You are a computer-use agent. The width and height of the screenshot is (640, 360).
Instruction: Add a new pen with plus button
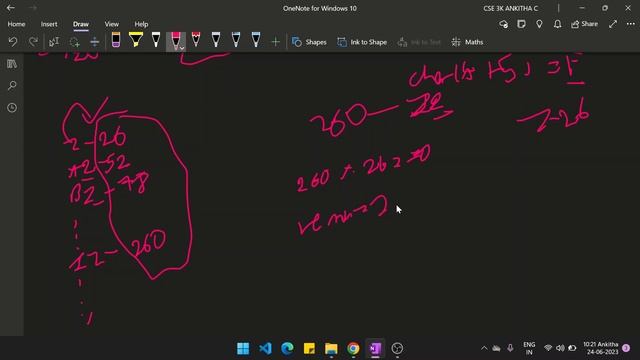coord(276,42)
